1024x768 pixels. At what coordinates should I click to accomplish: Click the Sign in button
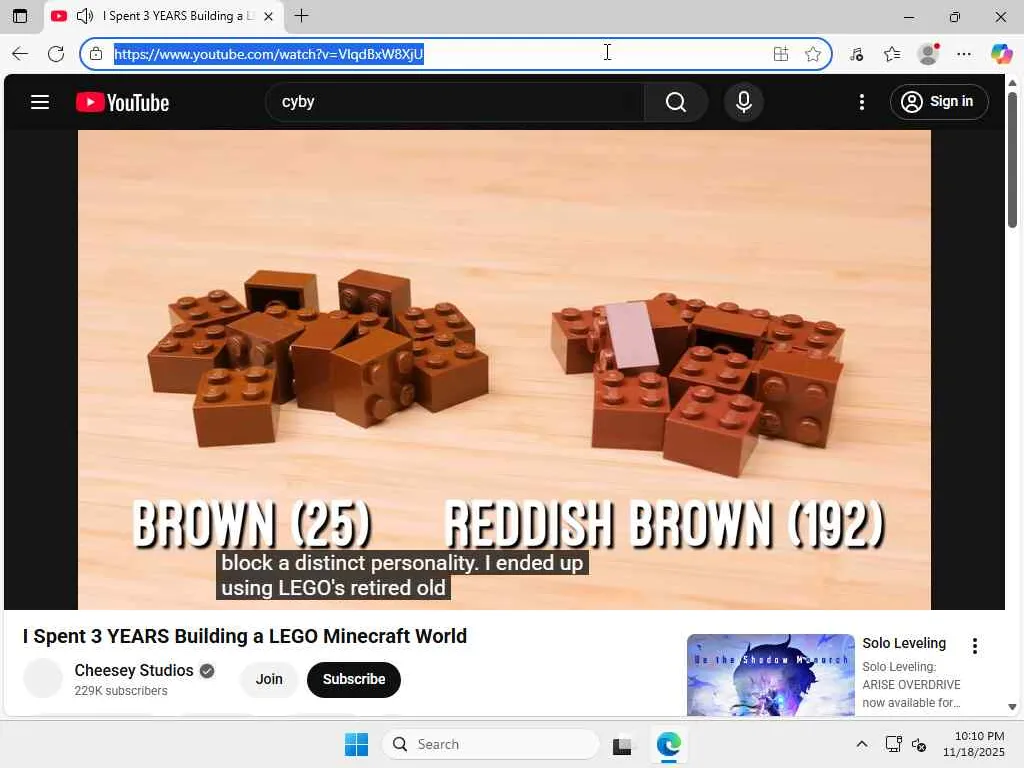[x=938, y=102]
